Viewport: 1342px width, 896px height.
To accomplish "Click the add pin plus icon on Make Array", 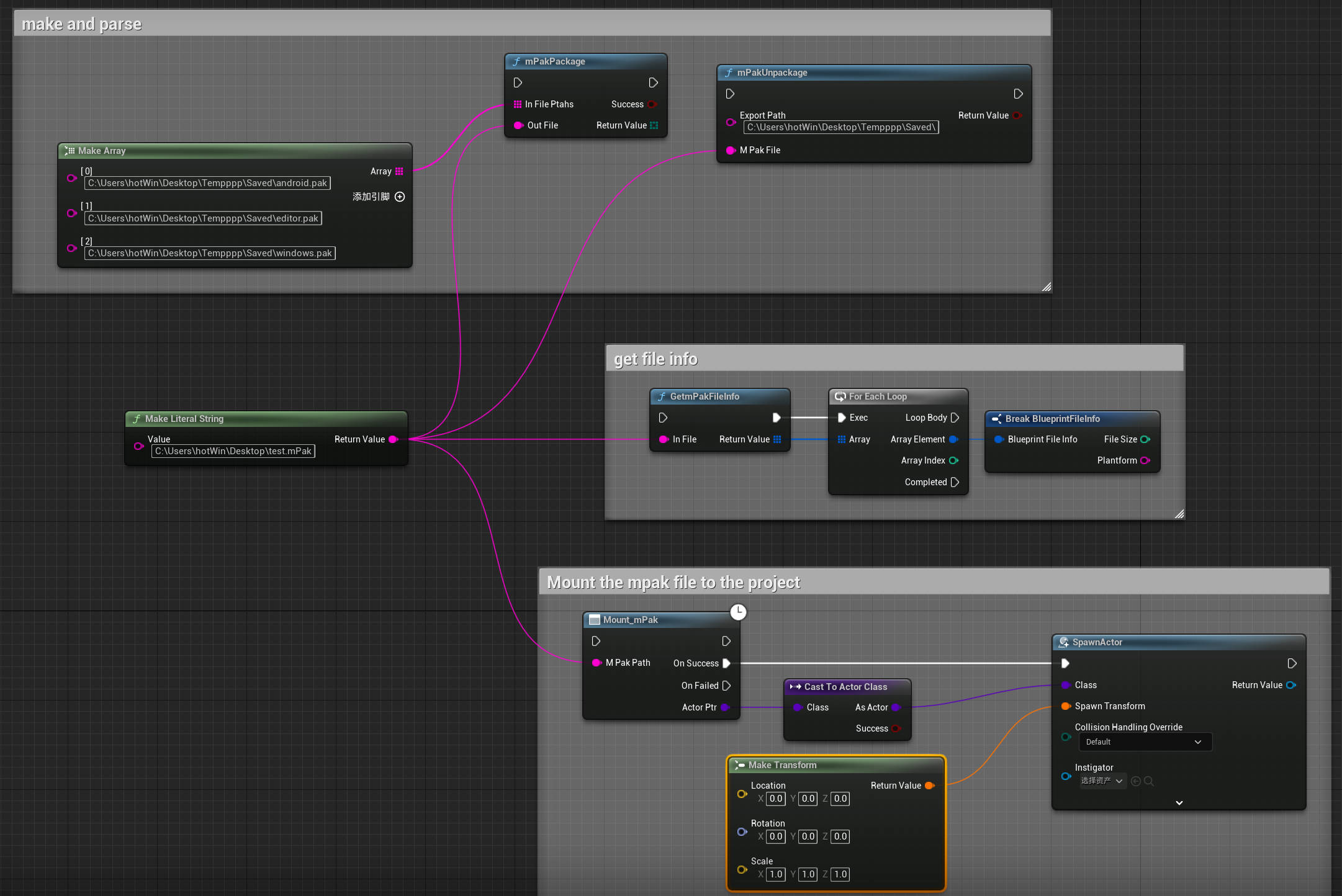I will 400,197.
